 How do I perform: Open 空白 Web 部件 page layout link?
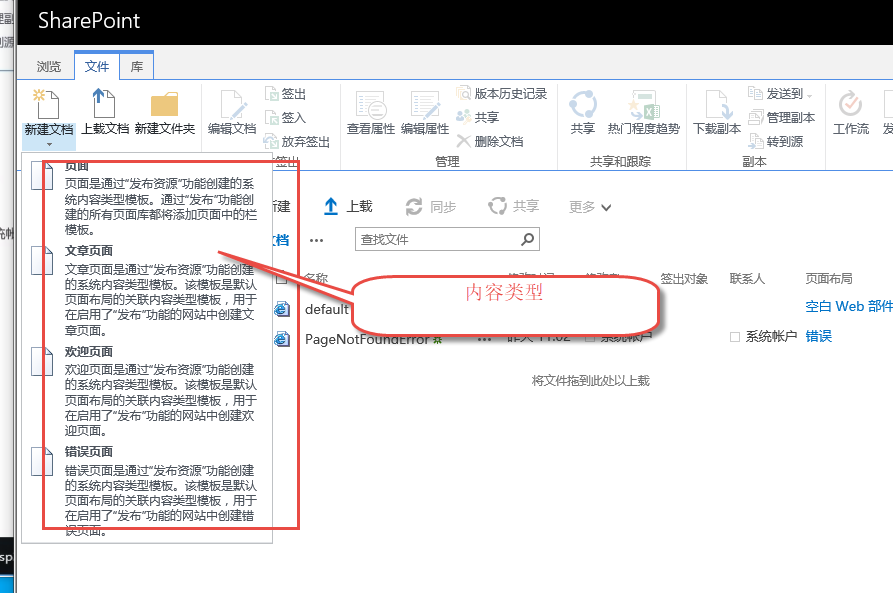849,306
